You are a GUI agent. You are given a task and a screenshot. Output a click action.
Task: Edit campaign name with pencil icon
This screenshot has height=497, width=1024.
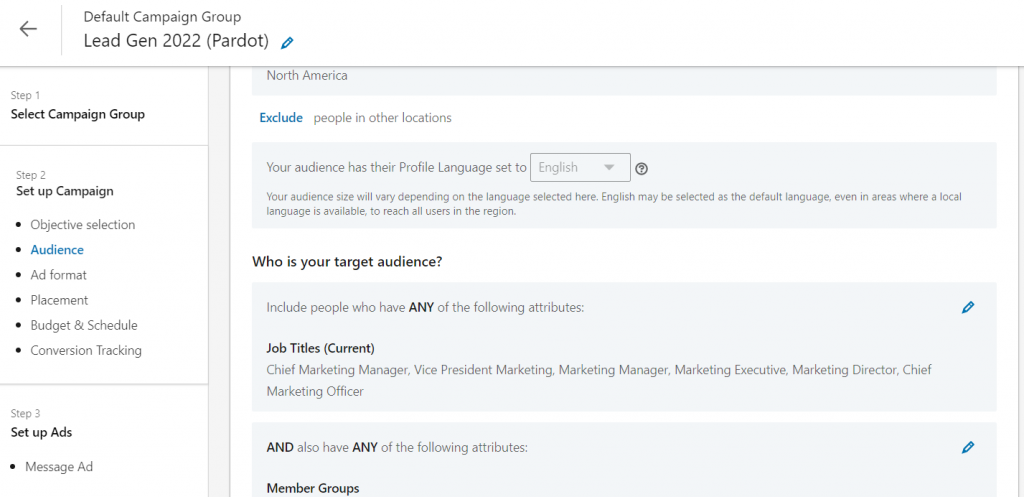[x=287, y=43]
